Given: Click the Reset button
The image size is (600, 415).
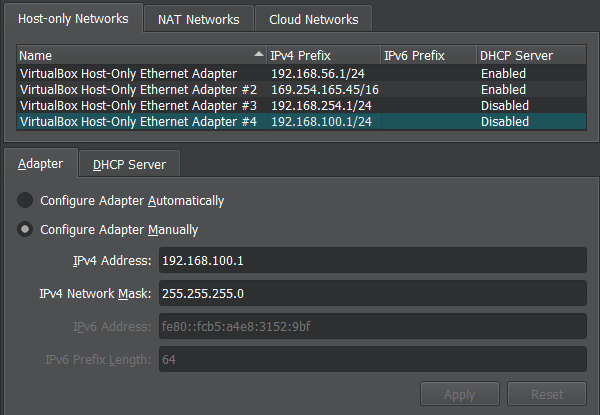Looking at the screenshot, I should [546, 395].
